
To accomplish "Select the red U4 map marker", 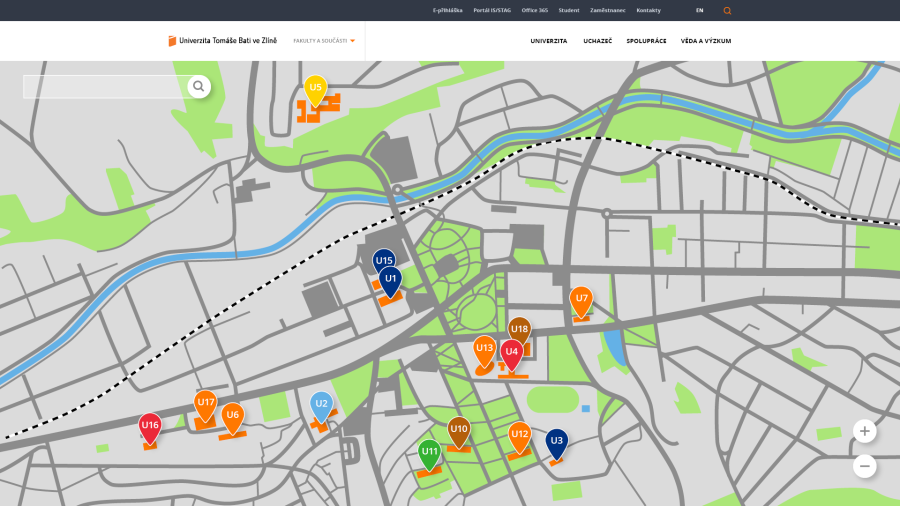I will (511, 352).
